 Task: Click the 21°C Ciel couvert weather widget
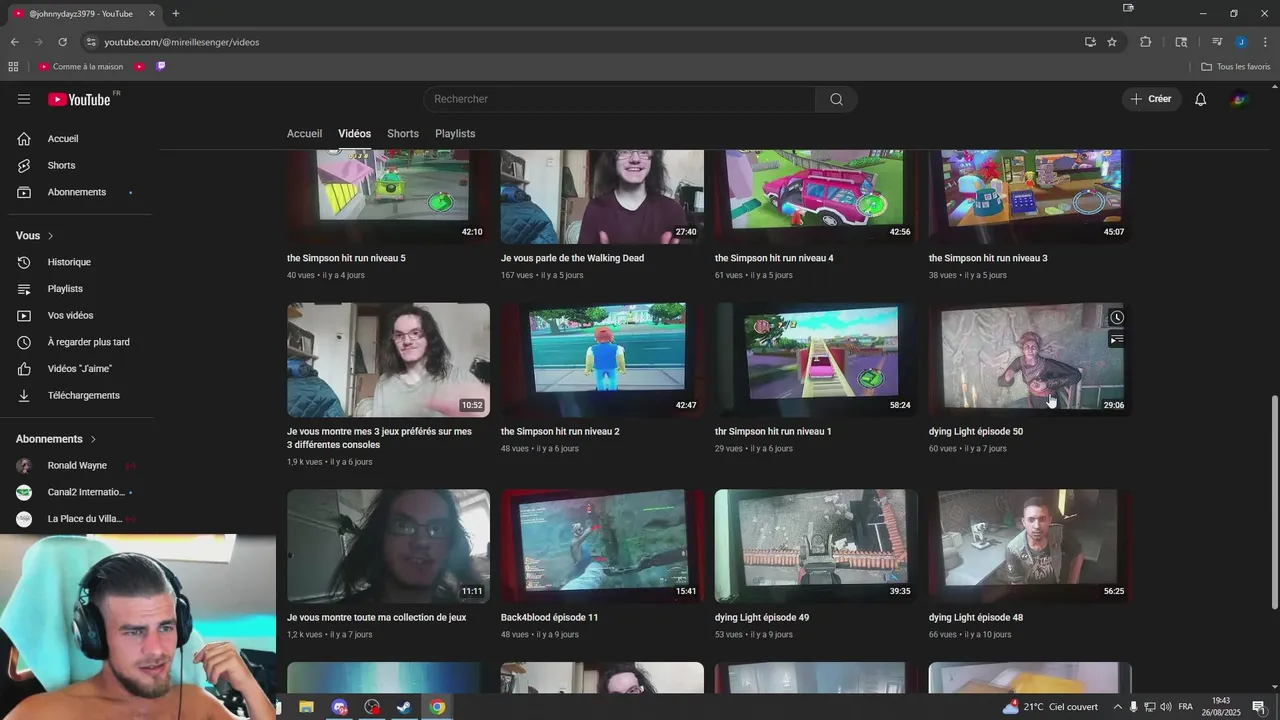click(x=1050, y=707)
